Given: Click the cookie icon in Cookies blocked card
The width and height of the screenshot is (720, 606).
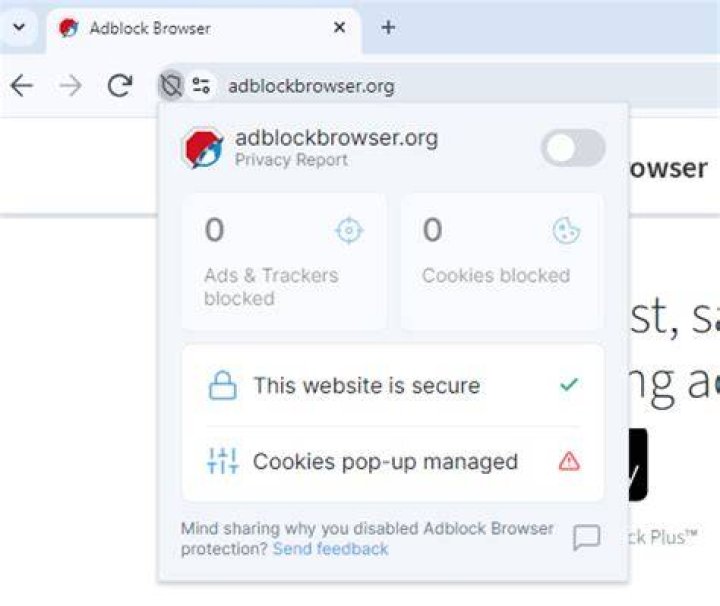Looking at the screenshot, I should point(566,230).
